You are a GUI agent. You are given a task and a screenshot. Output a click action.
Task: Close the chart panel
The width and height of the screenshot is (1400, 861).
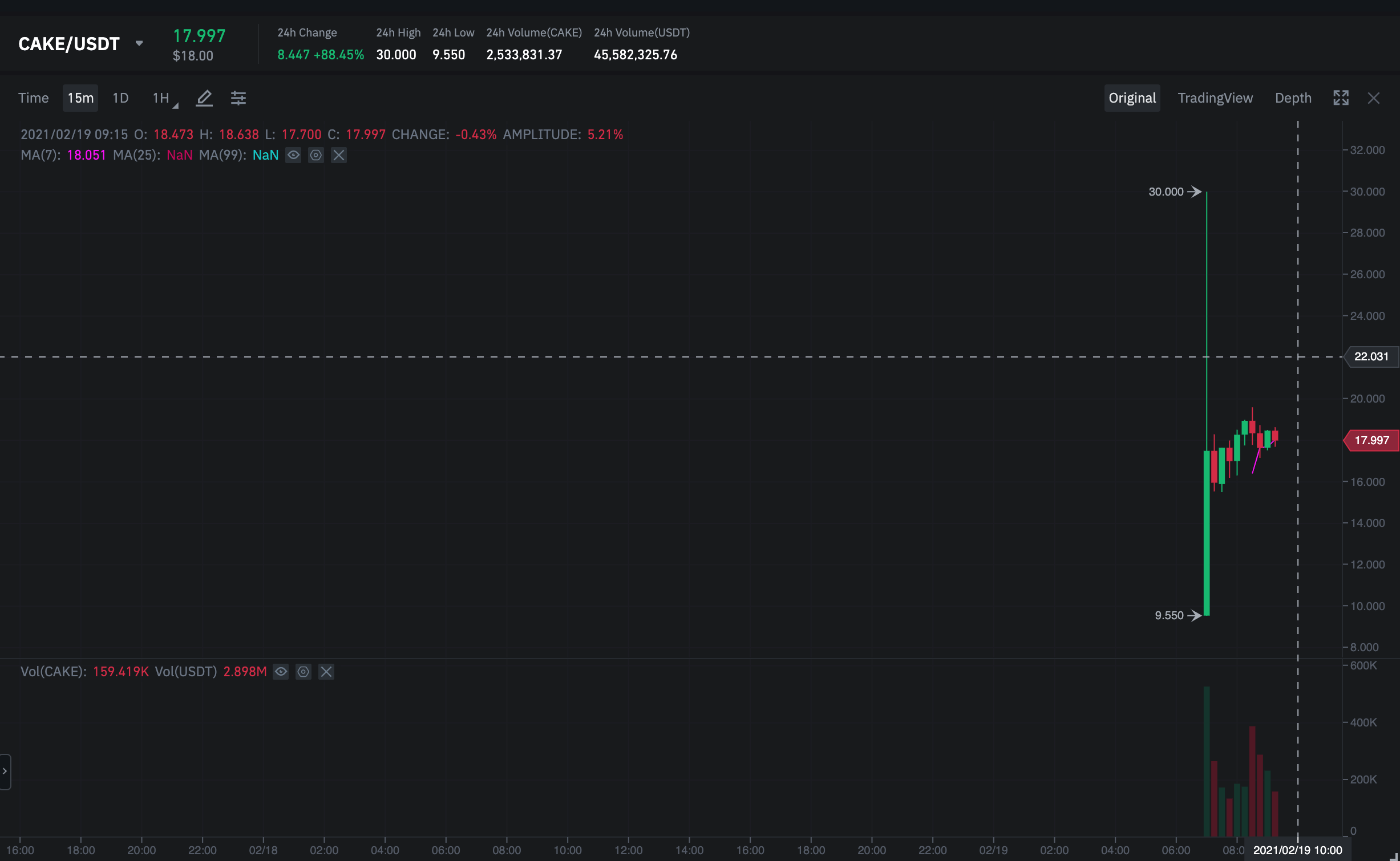pyautogui.click(x=1374, y=98)
